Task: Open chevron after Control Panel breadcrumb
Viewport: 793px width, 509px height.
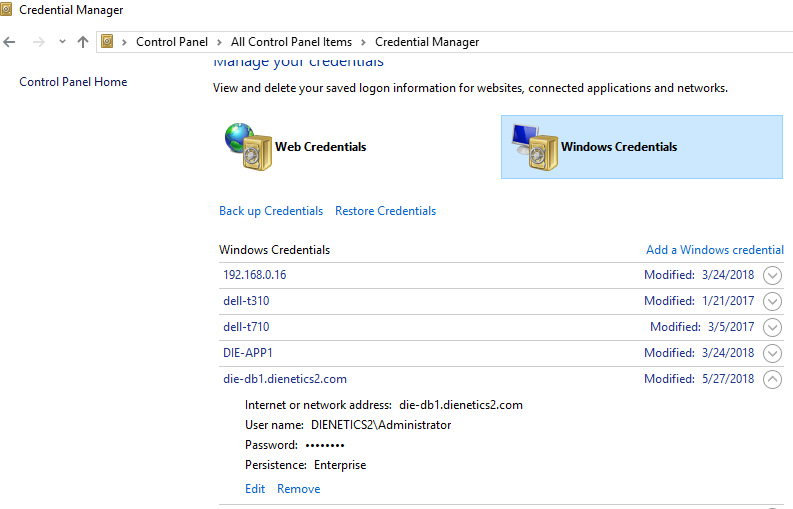Action: point(219,43)
